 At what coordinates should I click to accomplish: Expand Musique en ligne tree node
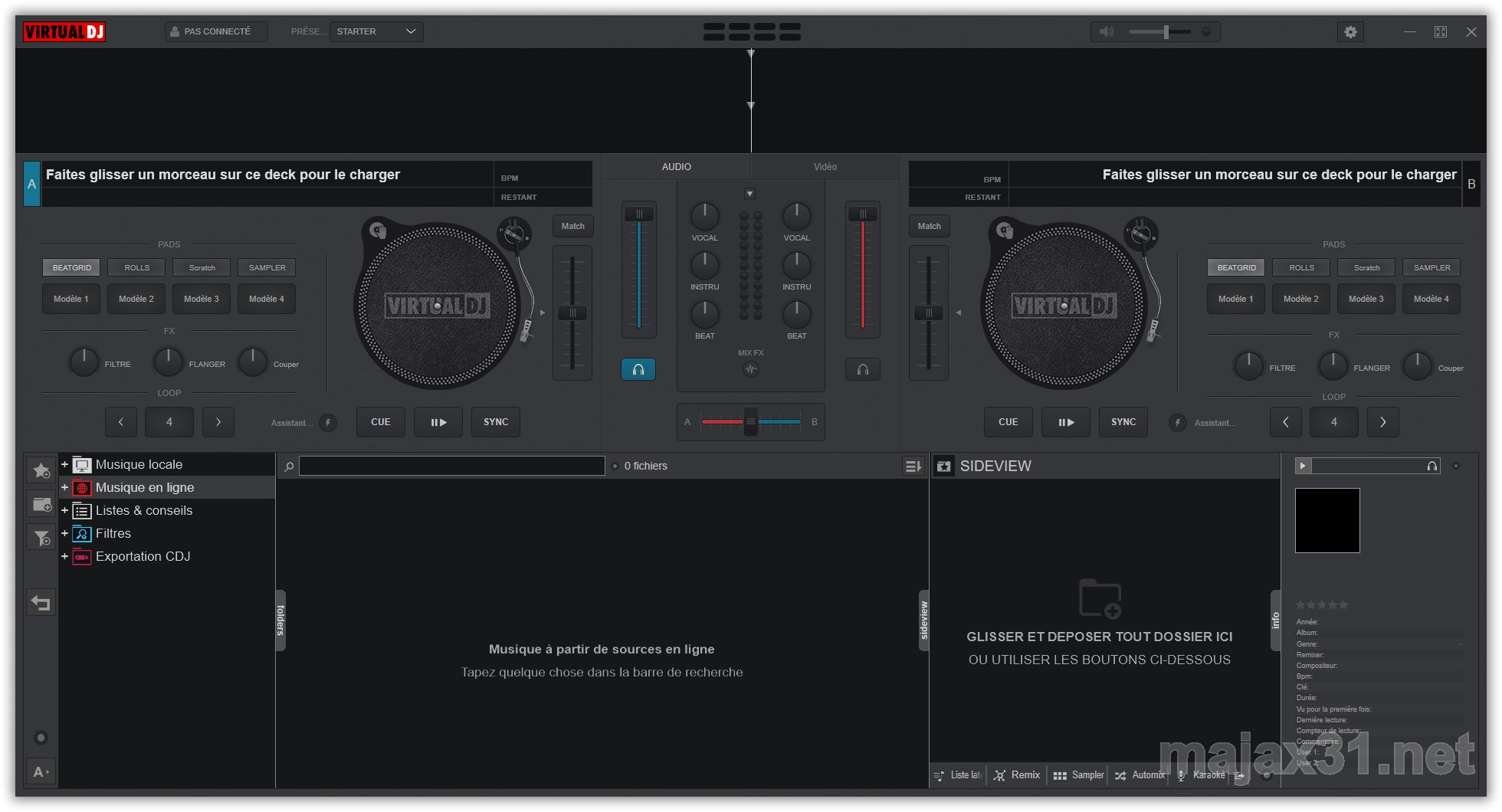click(x=65, y=487)
